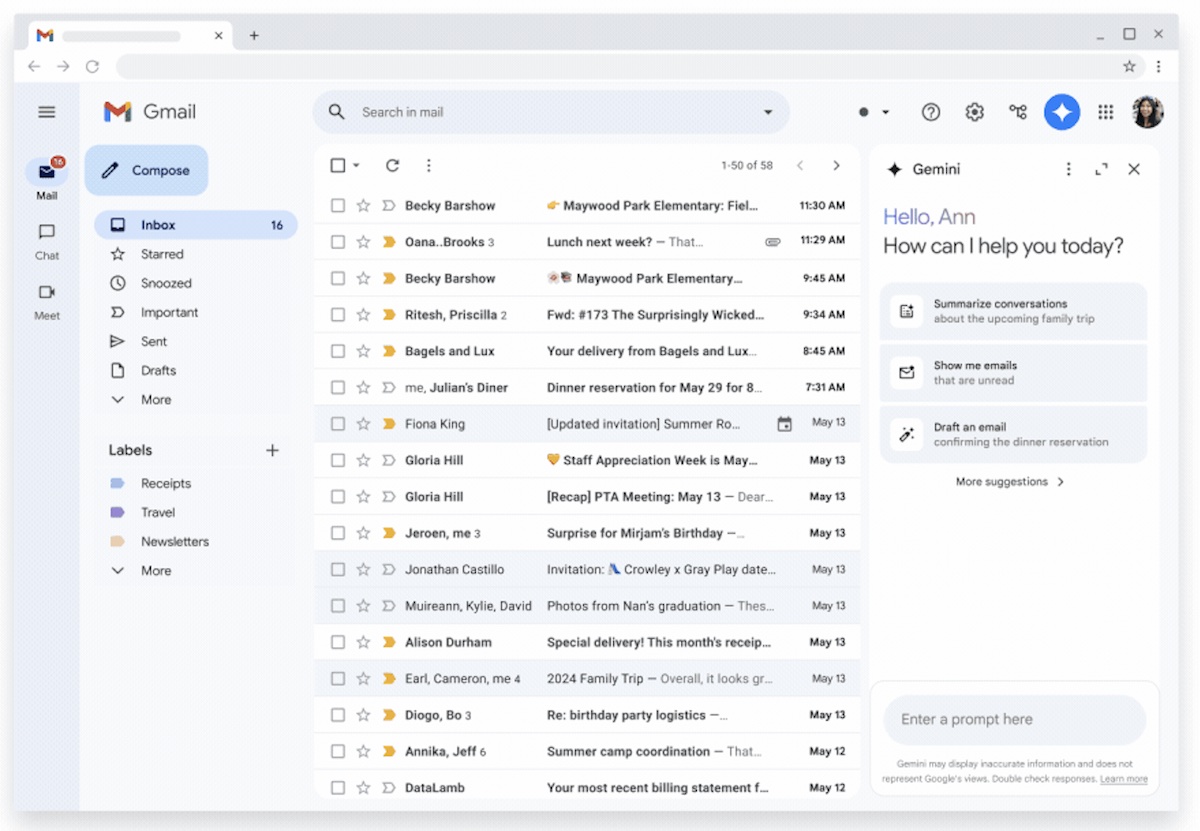Open the Google apps grid
This screenshot has height=831, width=1200.
point(1106,112)
